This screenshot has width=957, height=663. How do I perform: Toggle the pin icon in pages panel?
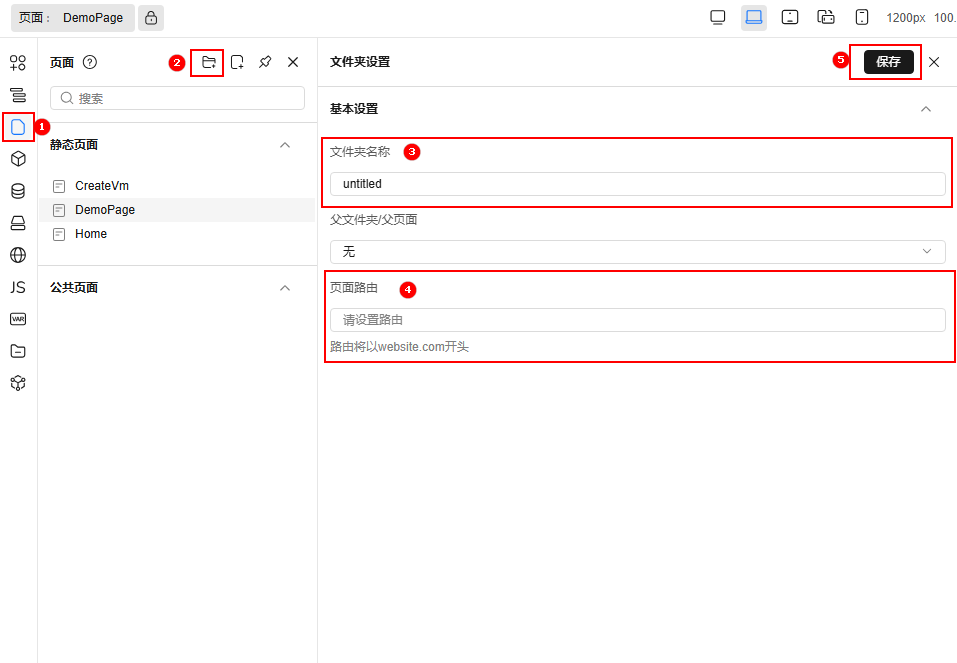tap(264, 61)
